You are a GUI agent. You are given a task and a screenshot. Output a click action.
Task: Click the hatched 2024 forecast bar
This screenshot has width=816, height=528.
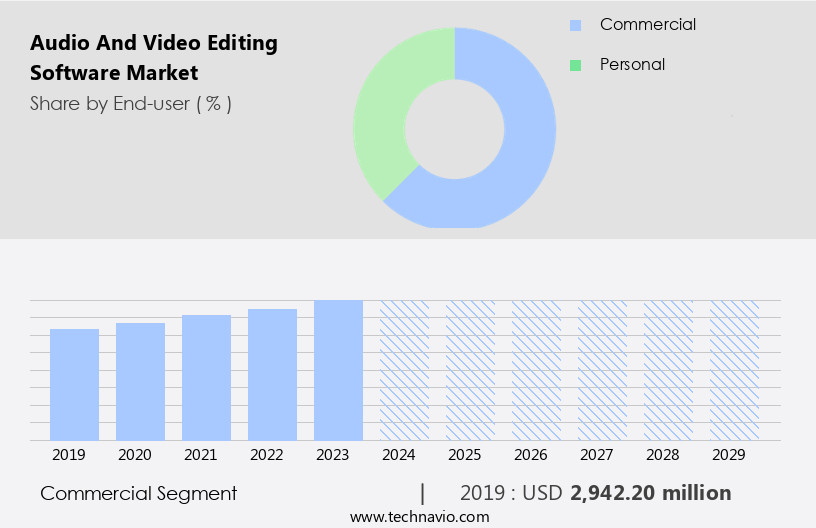(404, 370)
